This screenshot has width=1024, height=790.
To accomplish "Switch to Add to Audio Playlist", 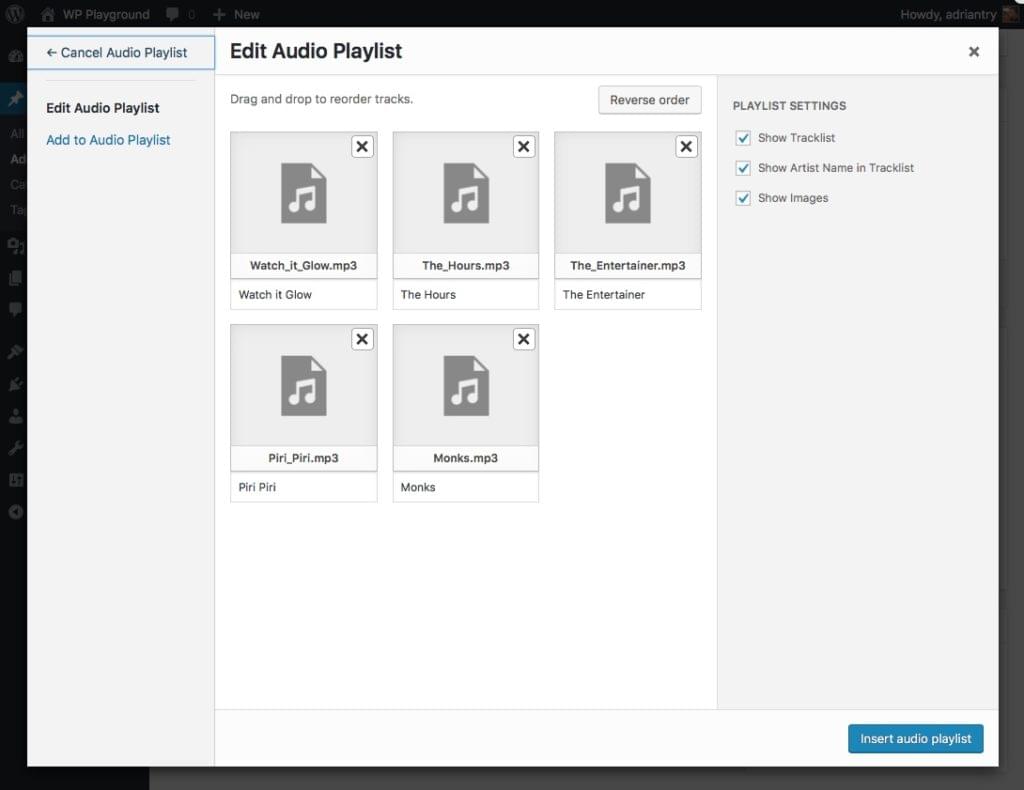I will click(x=108, y=139).
